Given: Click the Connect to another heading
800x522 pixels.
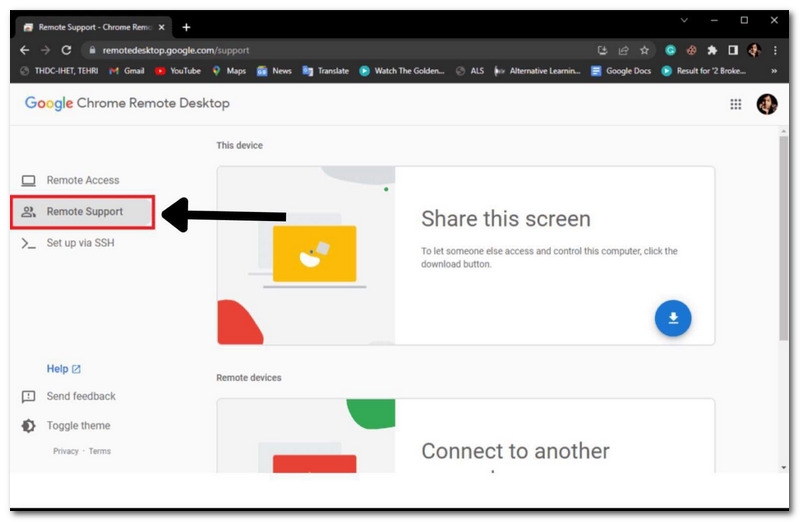Looking at the screenshot, I should 515,451.
